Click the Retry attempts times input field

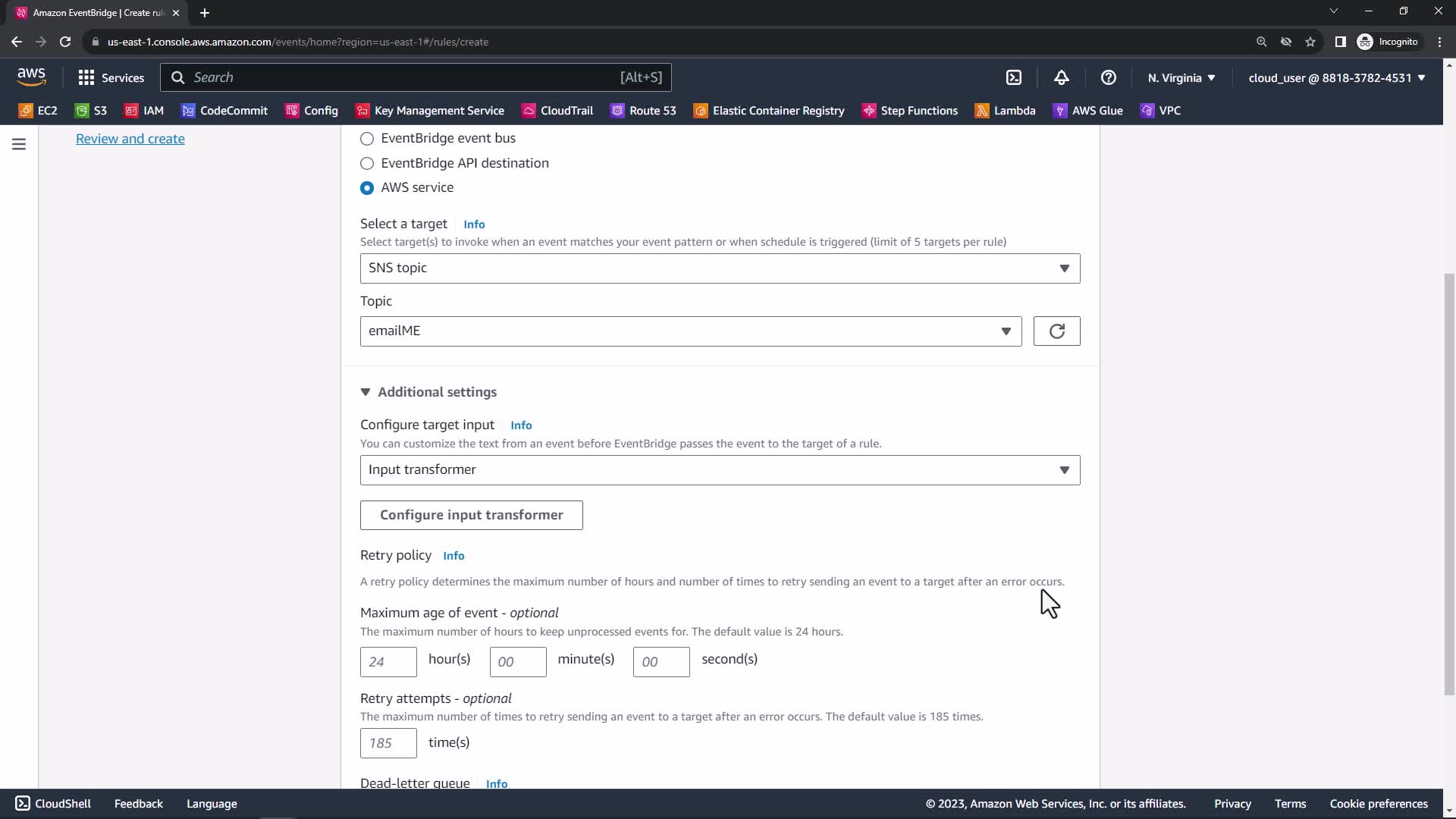[x=388, y=743]
